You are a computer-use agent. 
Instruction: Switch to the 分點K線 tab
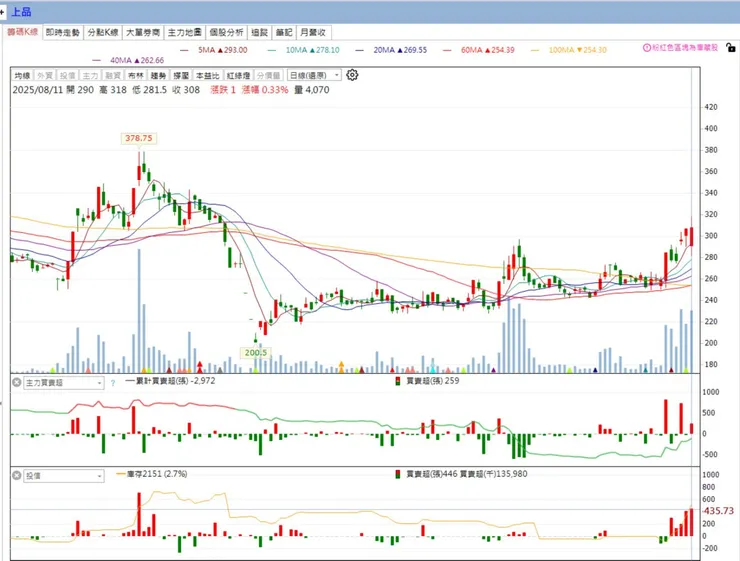tap(103, 33)
